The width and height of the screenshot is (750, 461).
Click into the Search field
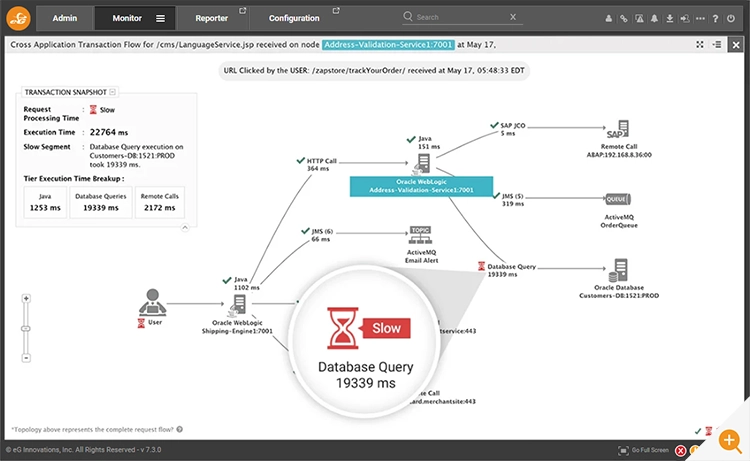[461, 17]
